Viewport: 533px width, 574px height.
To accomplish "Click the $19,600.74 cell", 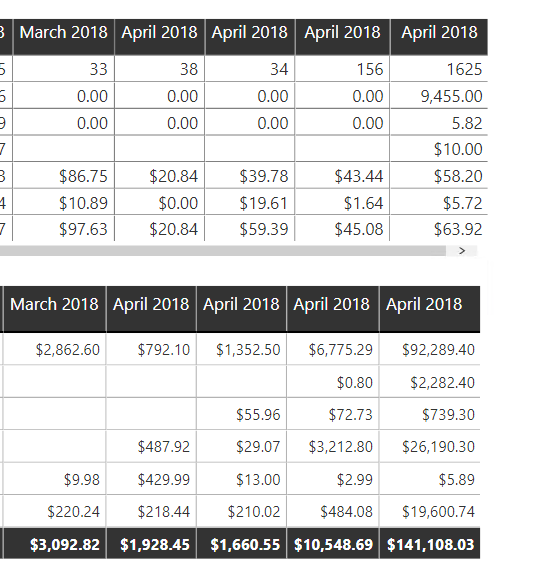I will coord(430,511).
